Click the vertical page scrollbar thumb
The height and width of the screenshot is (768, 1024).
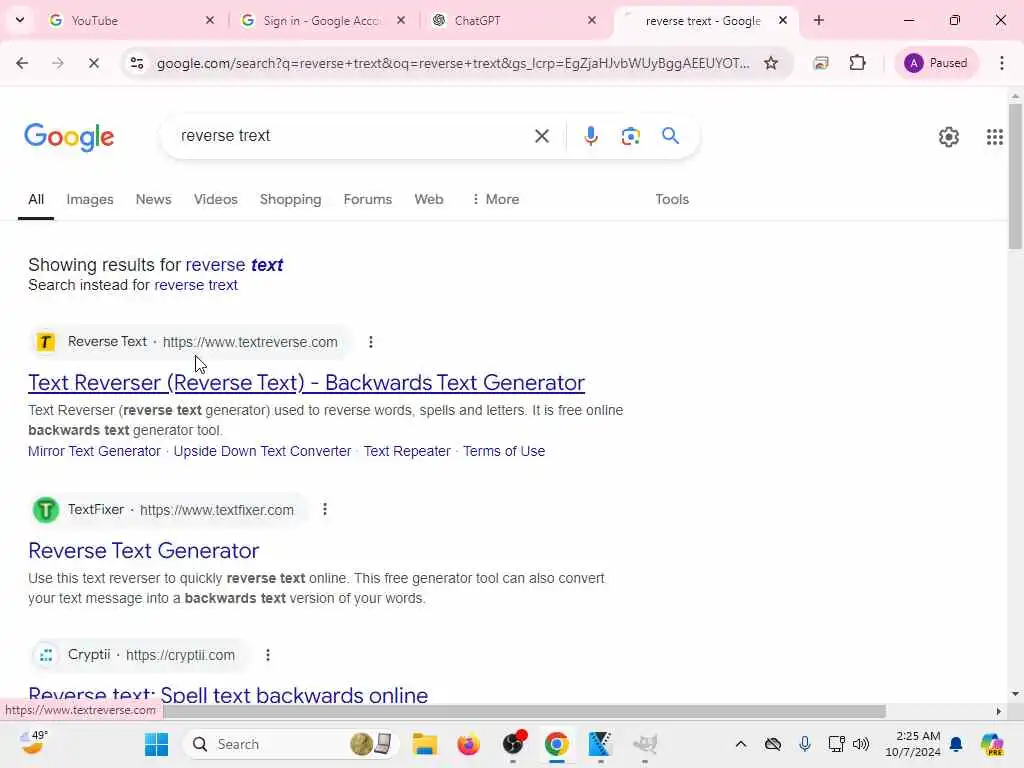(x=1015, y=176)
